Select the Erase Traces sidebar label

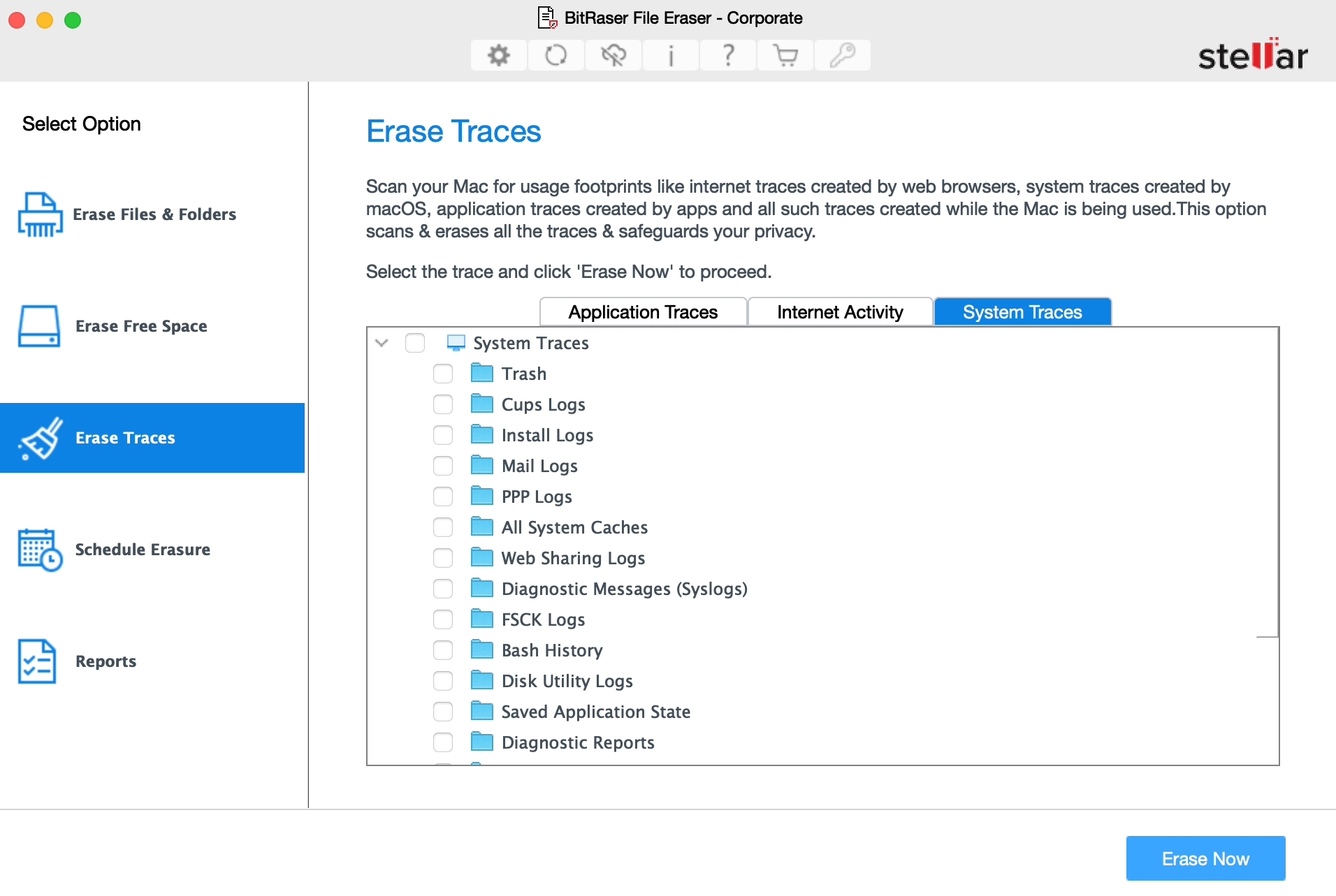tap(125, 438)
